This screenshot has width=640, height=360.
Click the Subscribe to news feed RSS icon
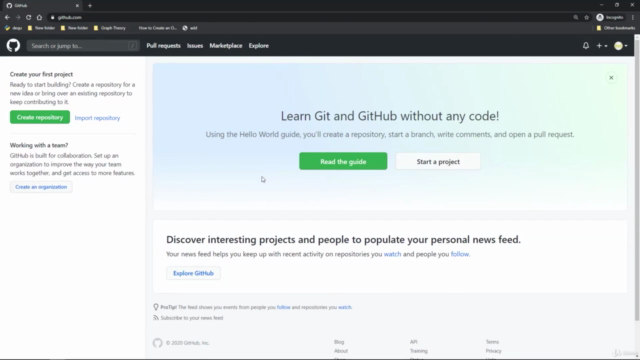coord(156,318)
